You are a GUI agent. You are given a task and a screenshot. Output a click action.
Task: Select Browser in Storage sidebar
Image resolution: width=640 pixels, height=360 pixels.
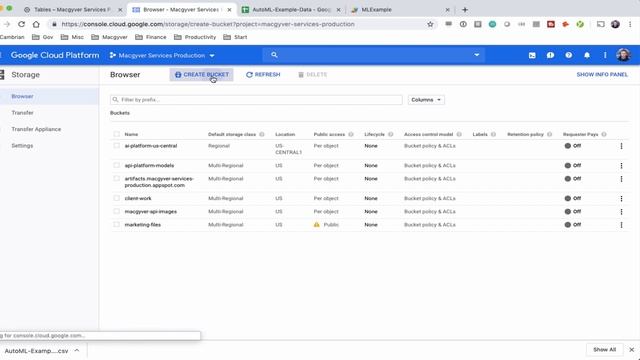[22, 96]
